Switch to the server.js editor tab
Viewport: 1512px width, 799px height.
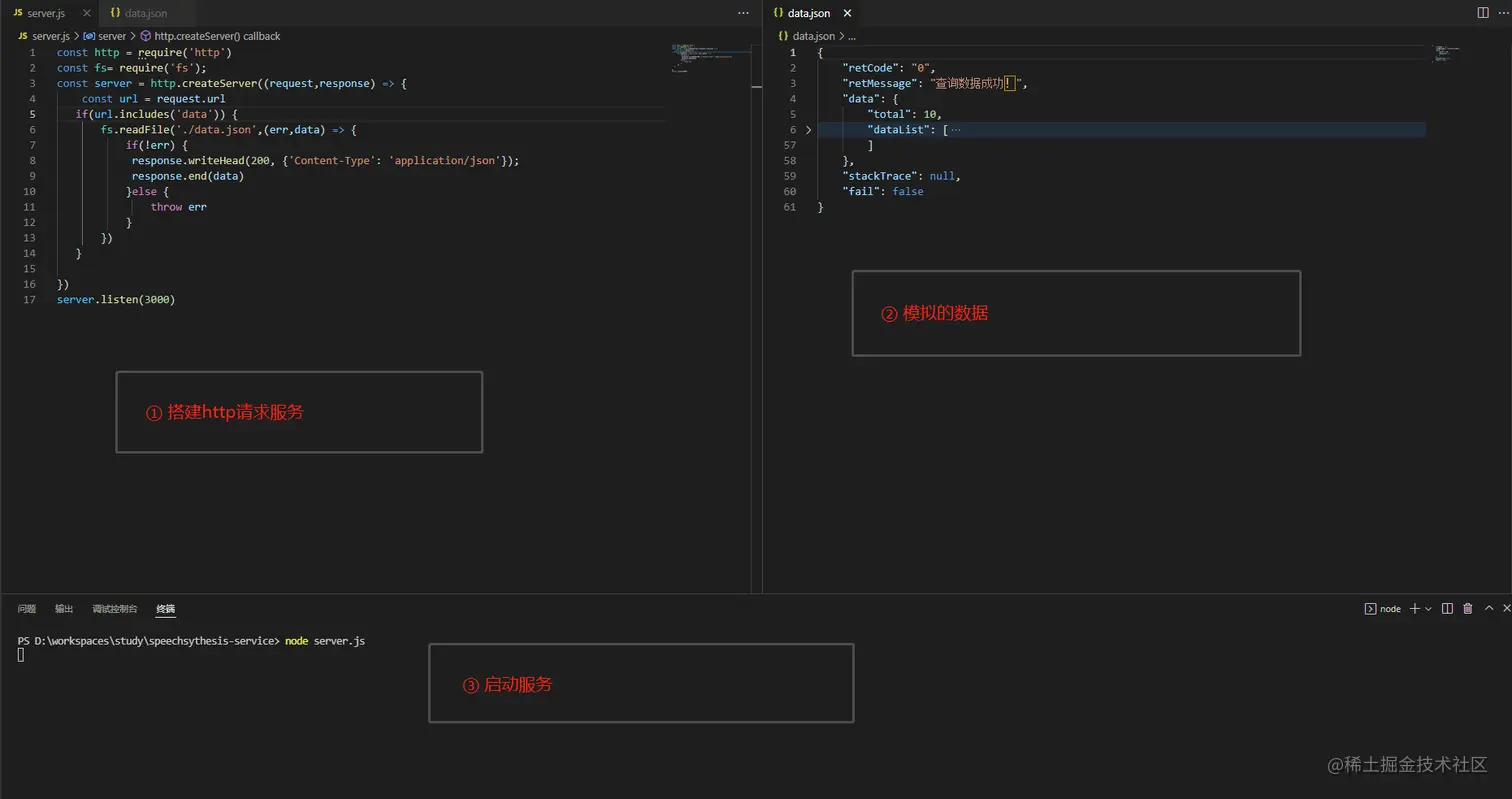coord(46,13)
